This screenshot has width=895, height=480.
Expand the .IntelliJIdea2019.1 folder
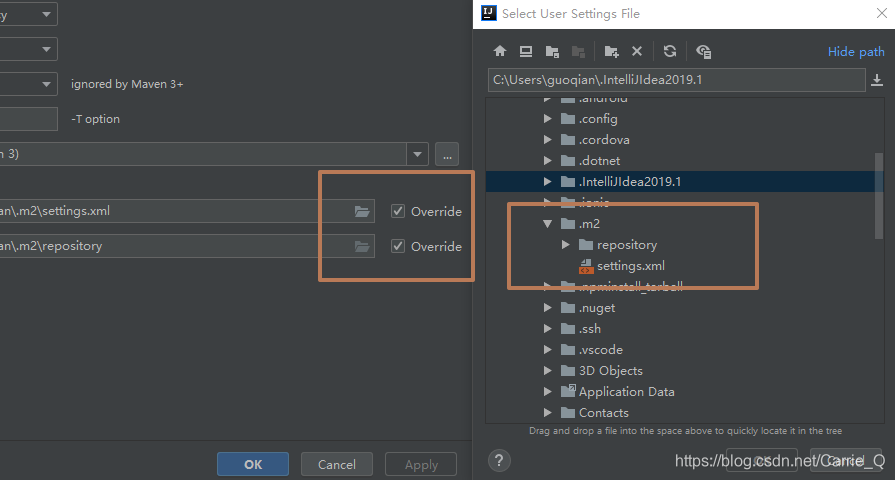(547, 181)
